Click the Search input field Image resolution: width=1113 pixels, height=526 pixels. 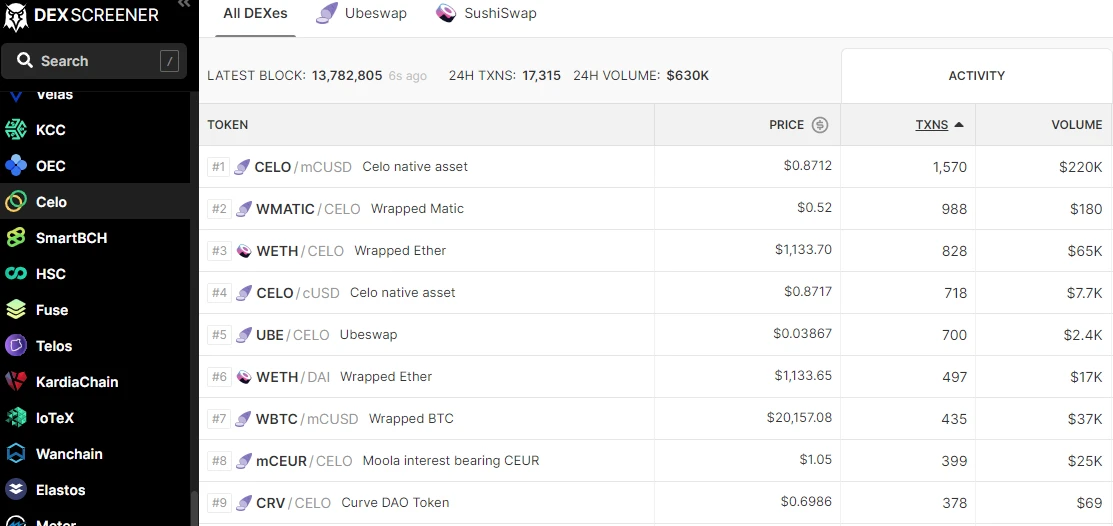[94, 61]
